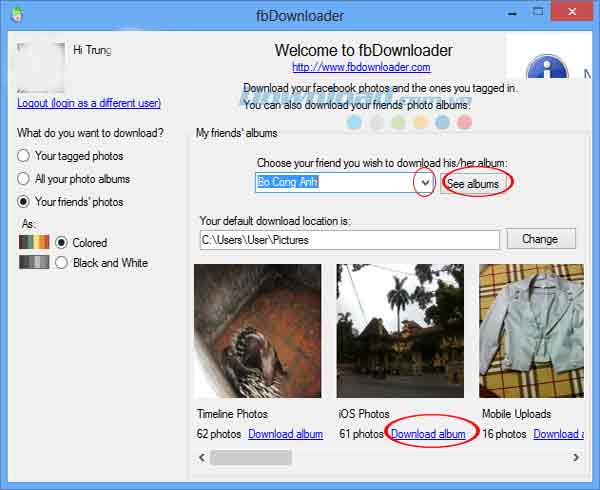Image resolution: width=600 pixels, height=490 pixels.
Task: Choose the Your friends' photos option
Action: pyautogui.click(x=24, y=202)
